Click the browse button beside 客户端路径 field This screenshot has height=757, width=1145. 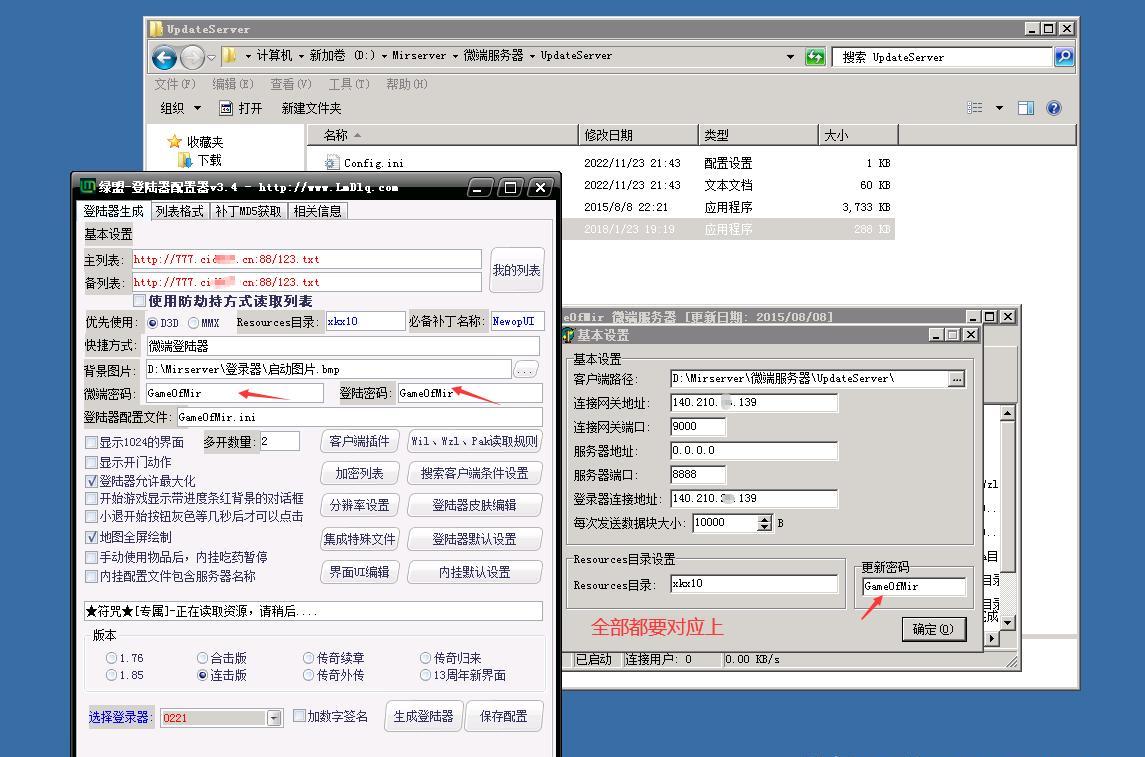point(957,379)
